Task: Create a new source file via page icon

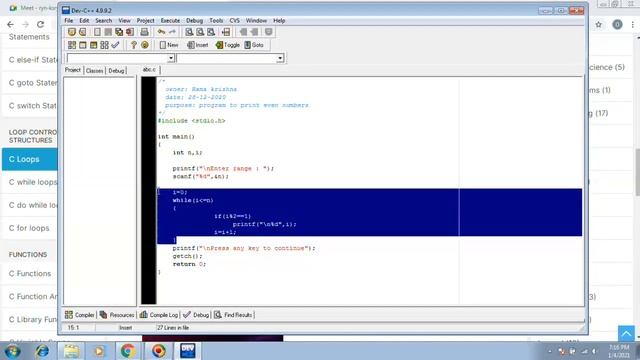Action: 97,32
